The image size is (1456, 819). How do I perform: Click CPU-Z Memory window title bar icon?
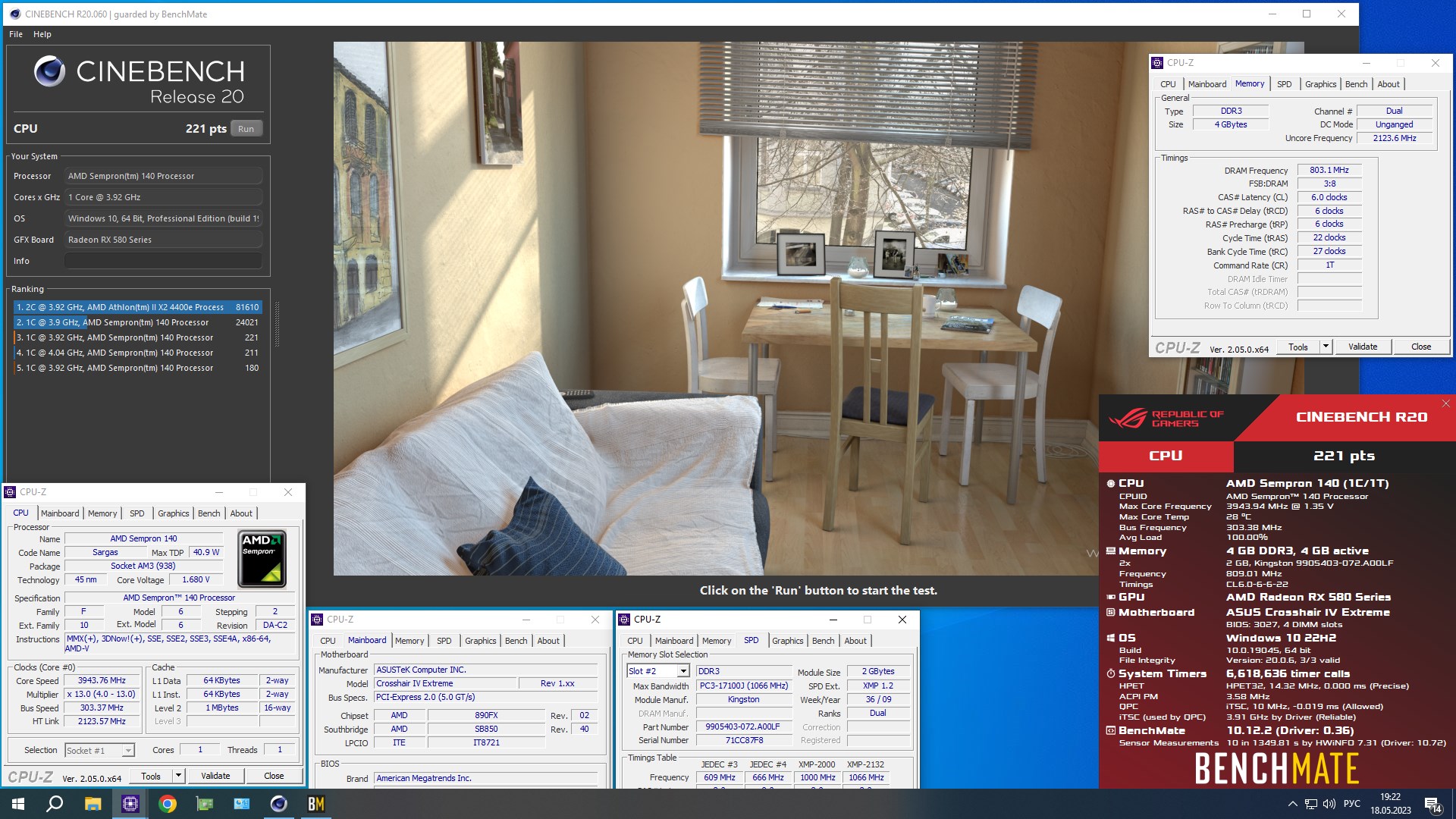1157,63
